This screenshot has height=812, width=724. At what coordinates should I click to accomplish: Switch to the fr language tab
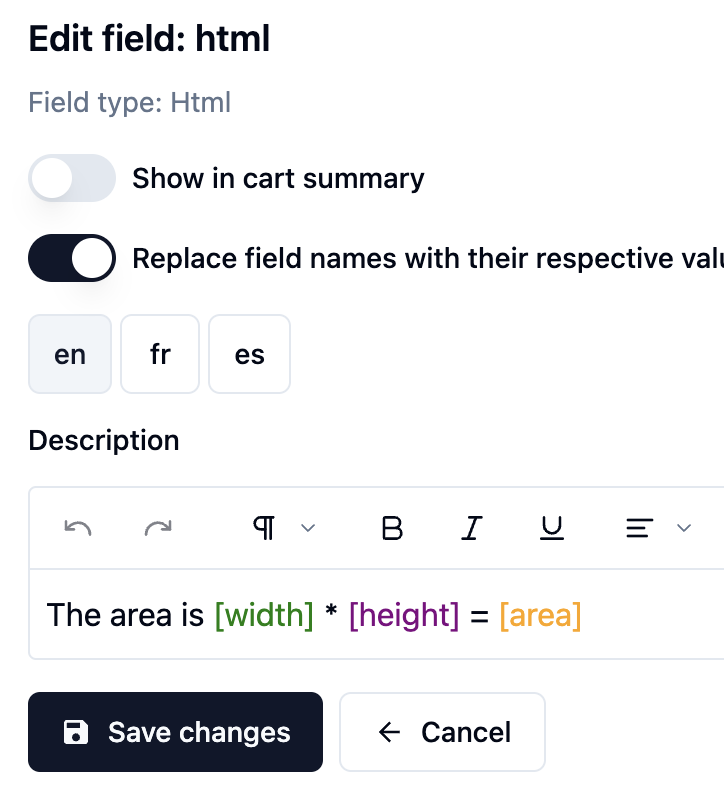pos(159,354)
